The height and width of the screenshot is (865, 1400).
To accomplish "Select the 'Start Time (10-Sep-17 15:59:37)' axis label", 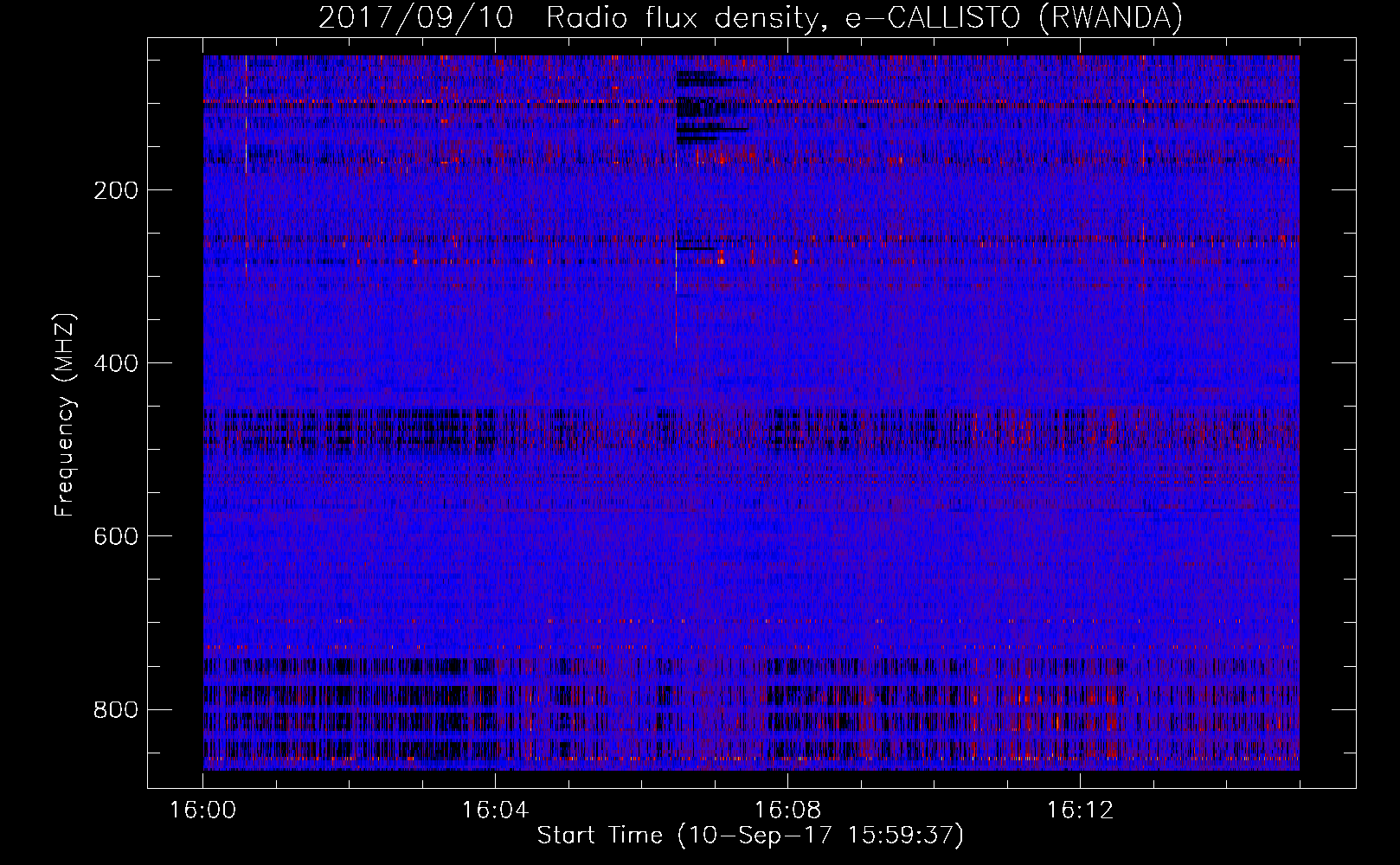I will click(750, 836).
